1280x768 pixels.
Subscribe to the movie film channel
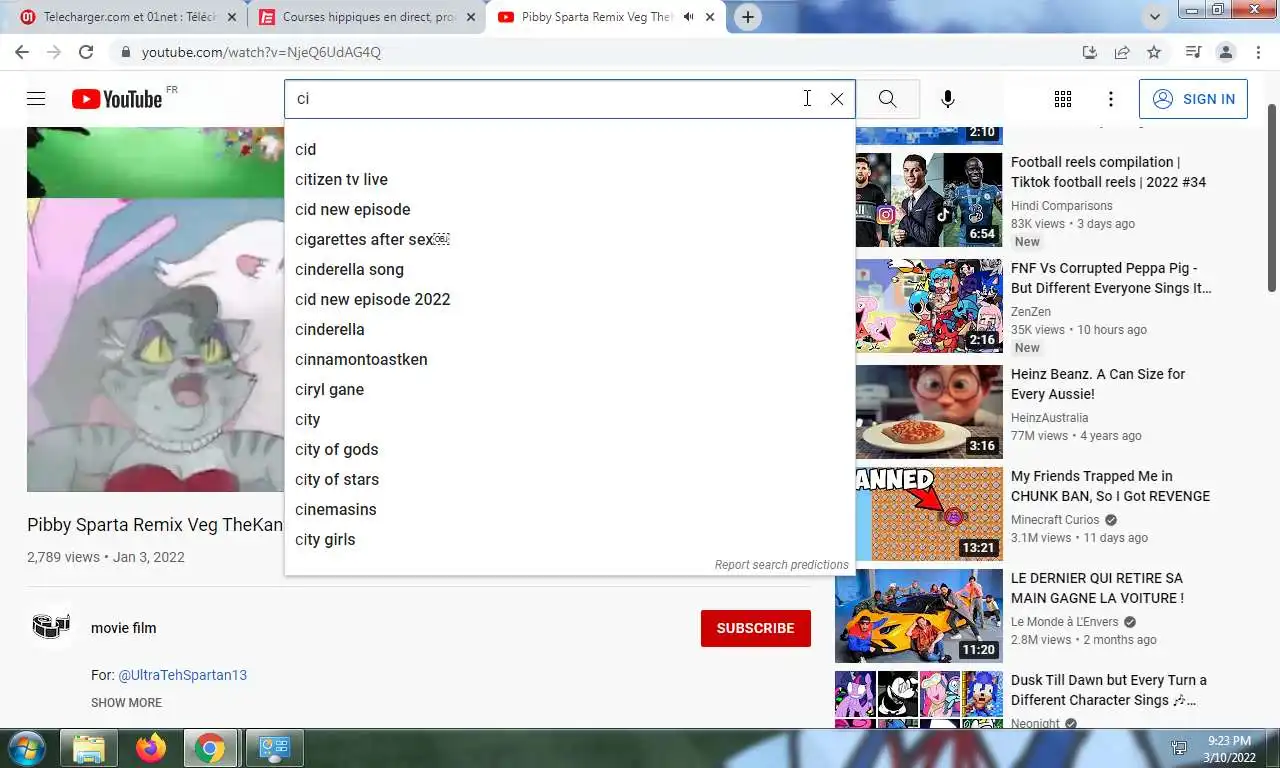[x=755, y=628]
